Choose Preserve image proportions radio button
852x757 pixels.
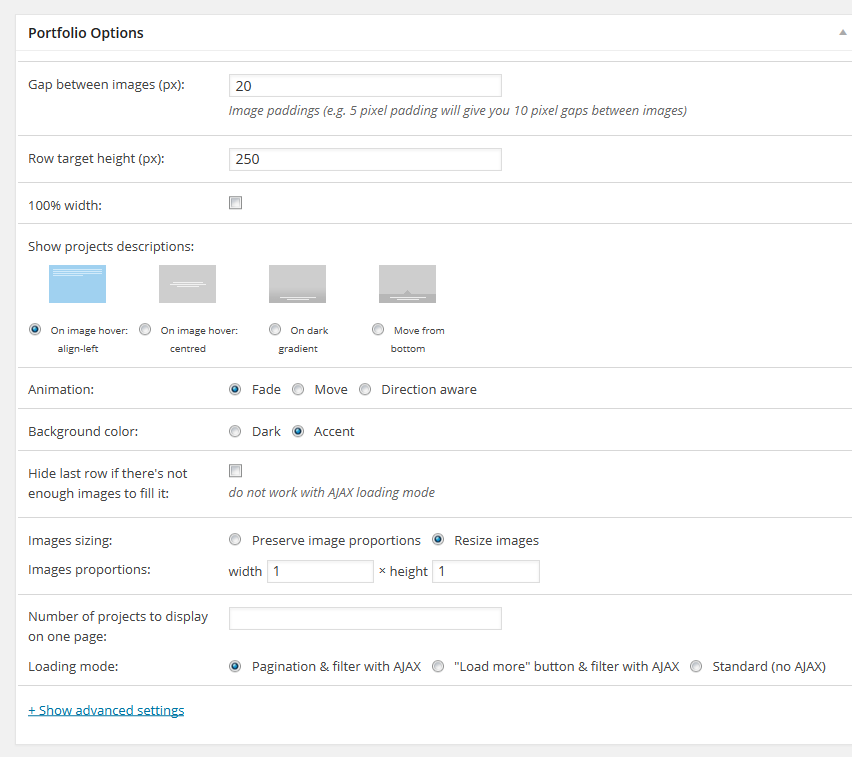click(235, 540)
